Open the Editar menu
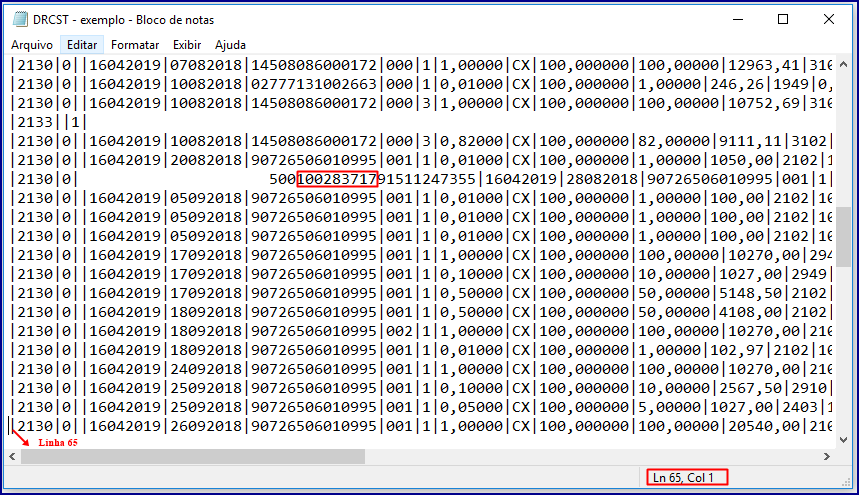The height and width of the screenshot is (495, 859). 82,45
